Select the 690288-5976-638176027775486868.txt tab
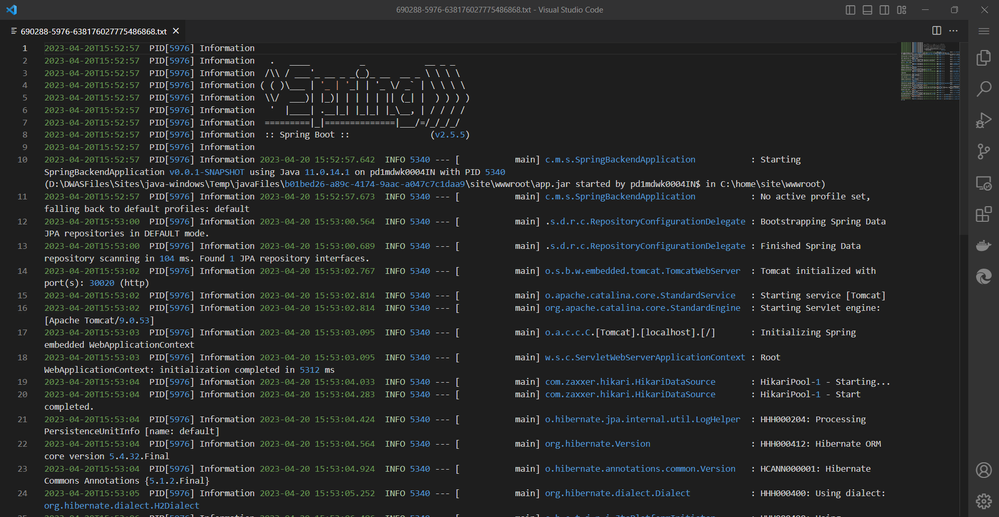Viewport: 999px width, 517px height. click(94, 31)
